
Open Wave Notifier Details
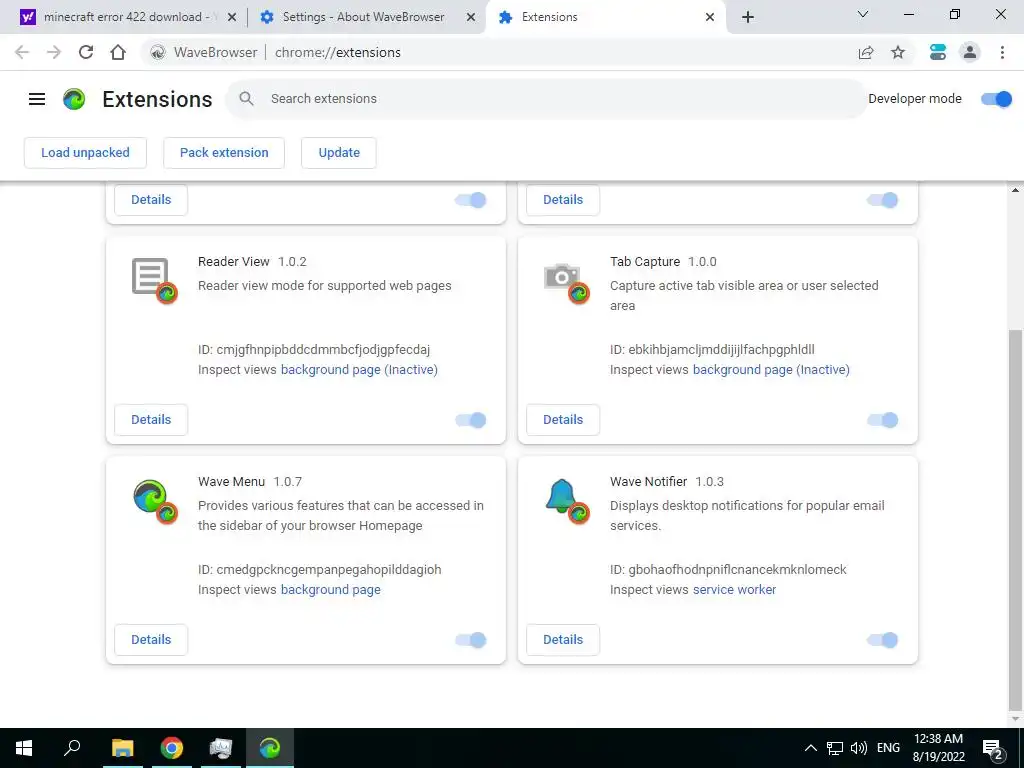(563, 640)
